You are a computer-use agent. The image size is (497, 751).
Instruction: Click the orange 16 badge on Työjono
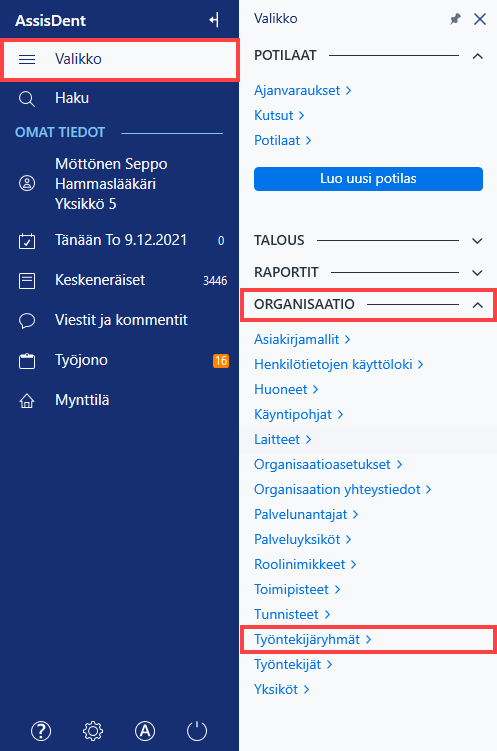point(221,361)
